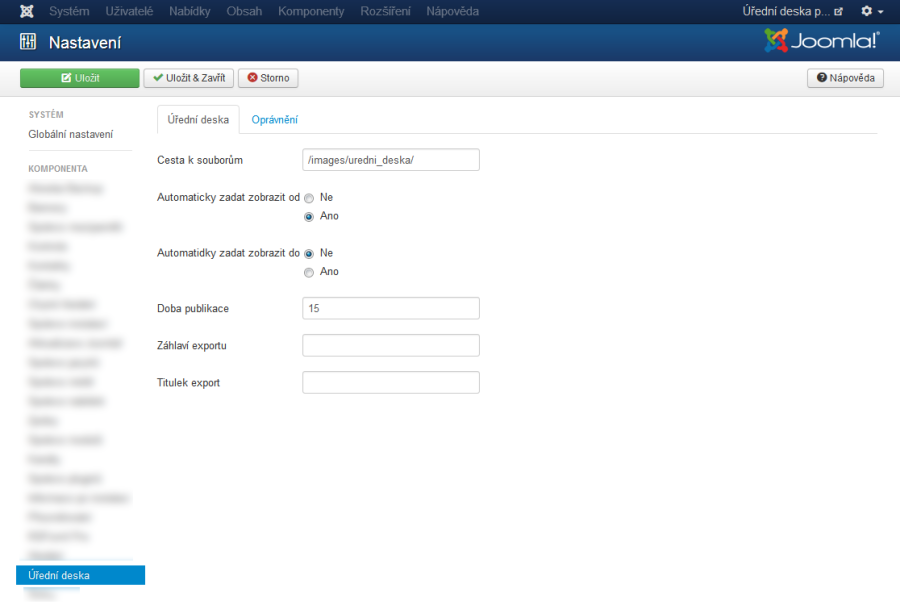The width and height of the screenshot is (900, 606).
Task: Open the Systém dropdown menu
Action: (69, 11)
